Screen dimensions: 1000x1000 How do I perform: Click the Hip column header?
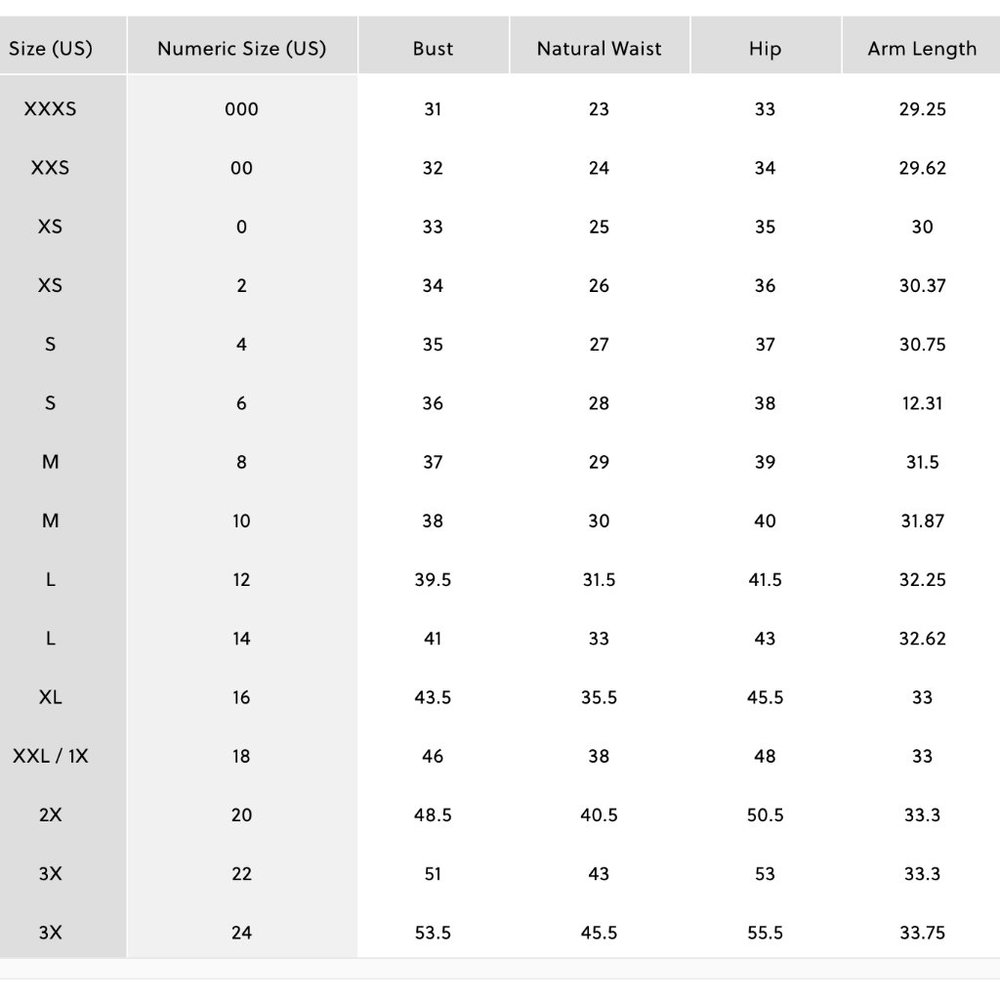coord(765,49)
